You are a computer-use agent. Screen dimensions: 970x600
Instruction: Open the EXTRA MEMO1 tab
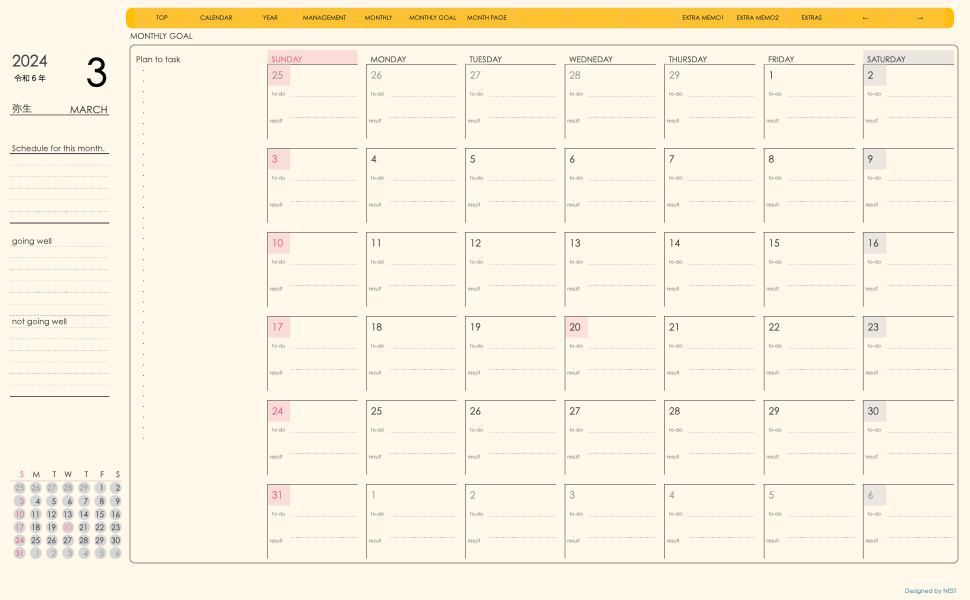(x=702, y=18)
